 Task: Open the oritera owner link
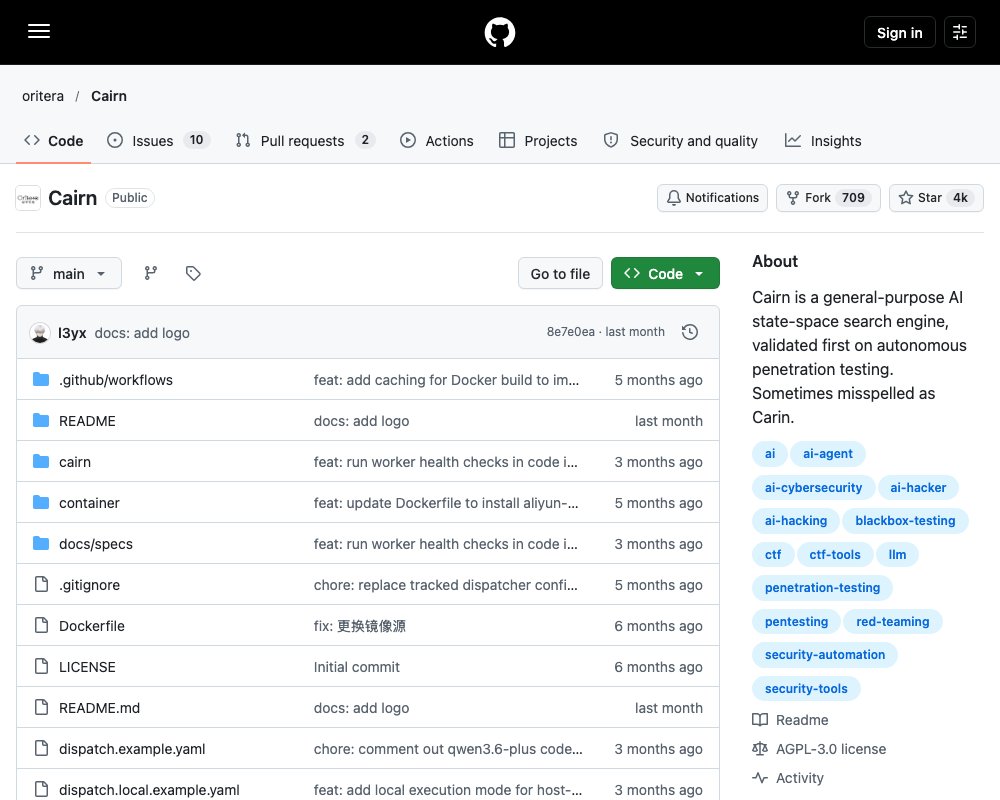[x=43, y=96]
